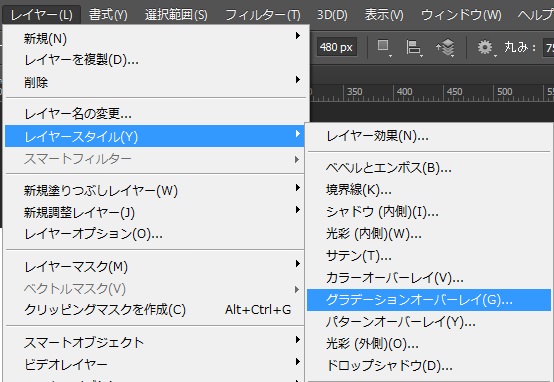The image size is (554, 382).
Task: Expand the レイヤーマスク(M) submenu
Action: pyautogui.click(x=155, y=266)
